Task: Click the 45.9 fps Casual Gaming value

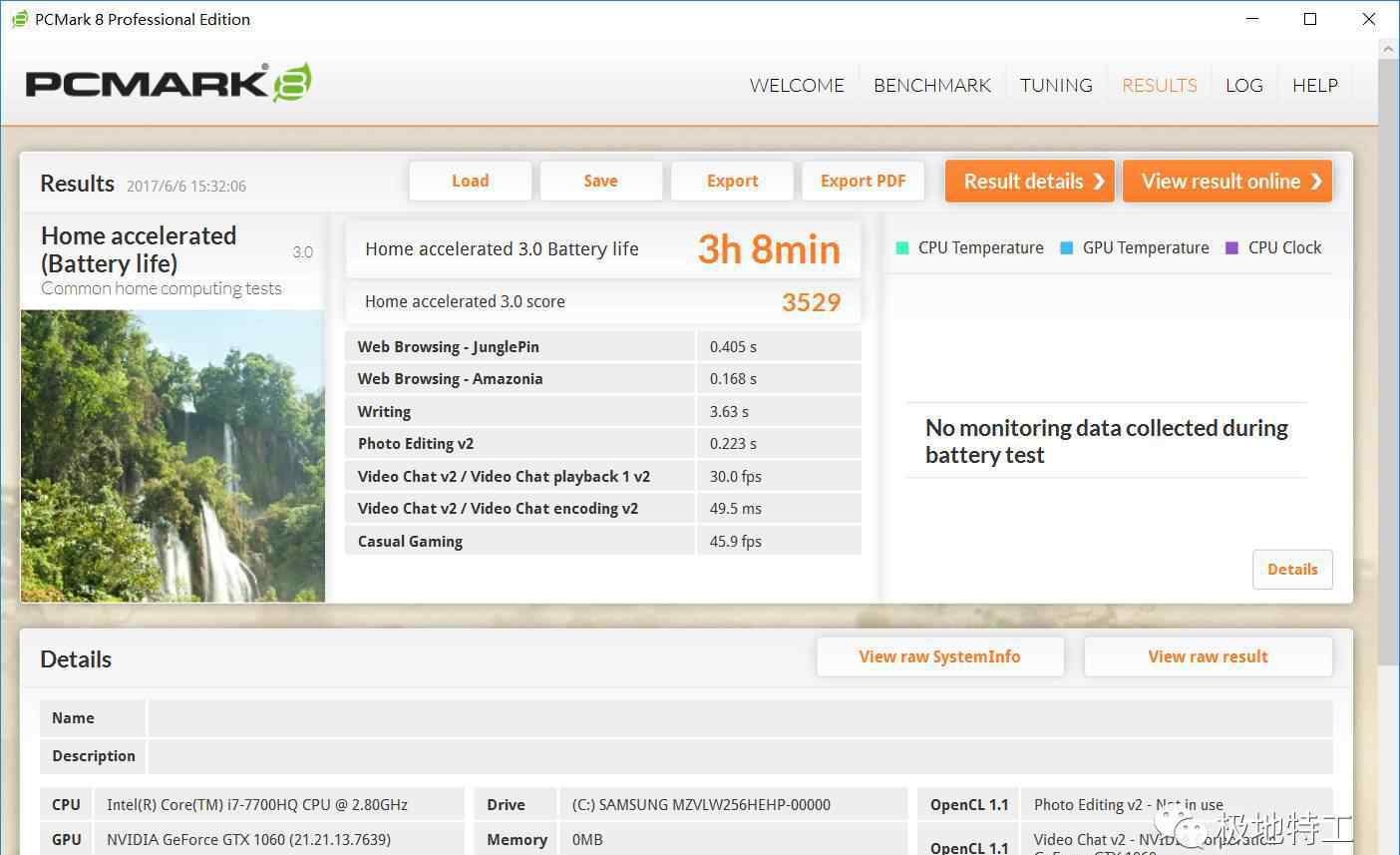Action: coord(736,542)
